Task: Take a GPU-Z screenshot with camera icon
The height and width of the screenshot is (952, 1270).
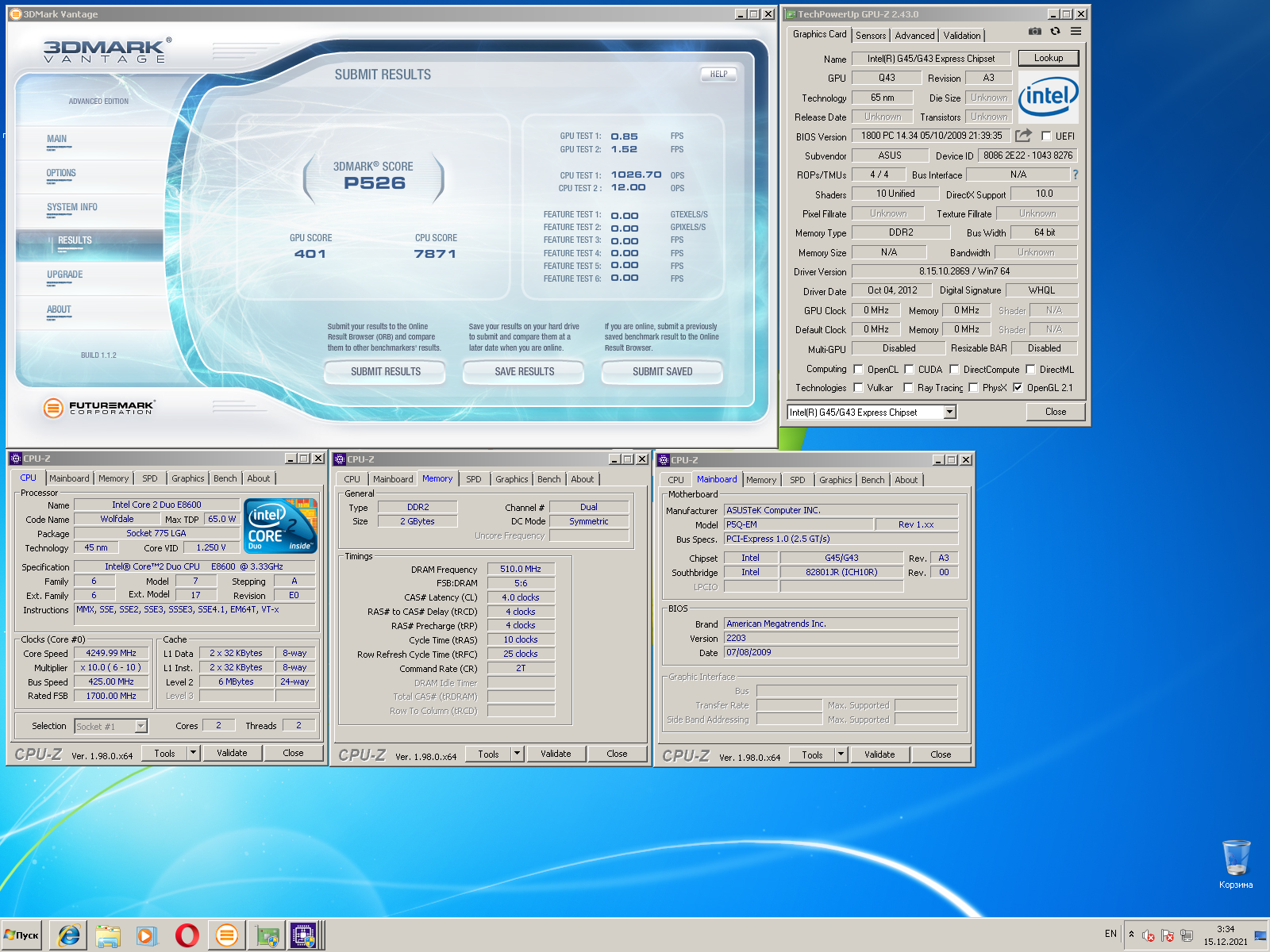Action: tap(1034, 32)
